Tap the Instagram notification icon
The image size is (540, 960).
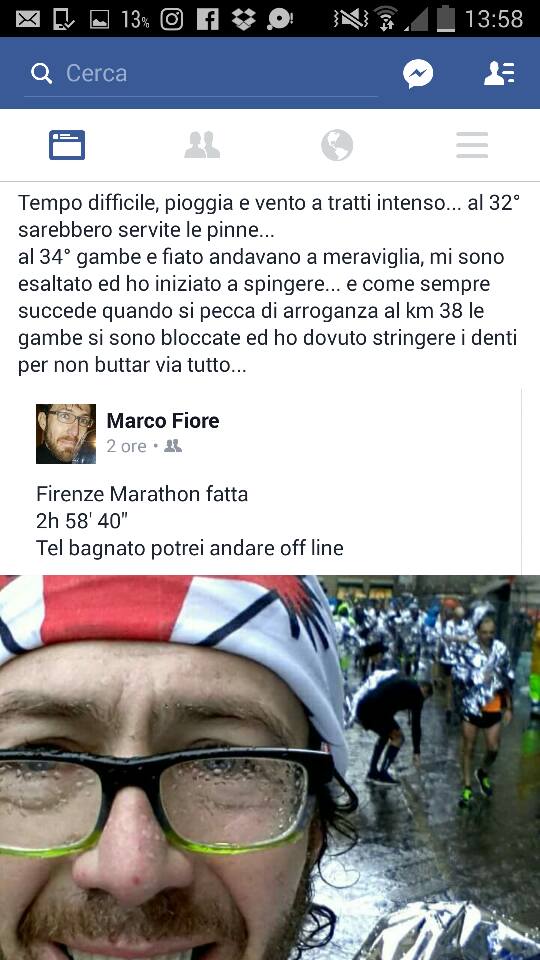tap(172, 19)
